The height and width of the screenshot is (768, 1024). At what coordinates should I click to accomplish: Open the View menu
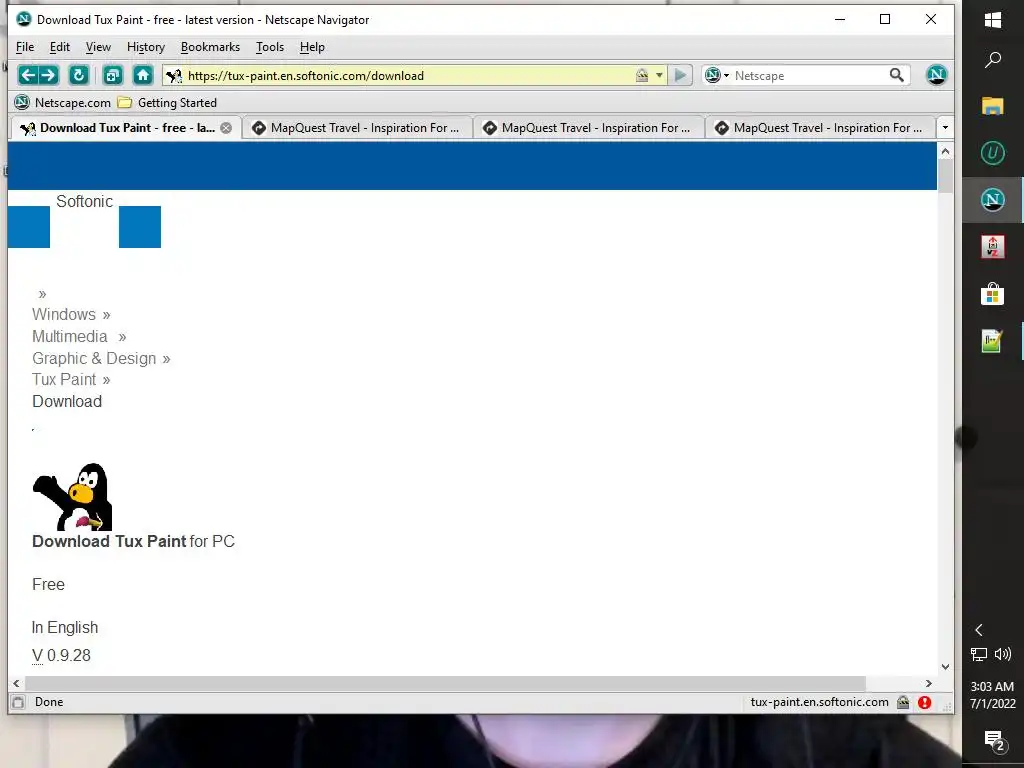pos(98,47)
